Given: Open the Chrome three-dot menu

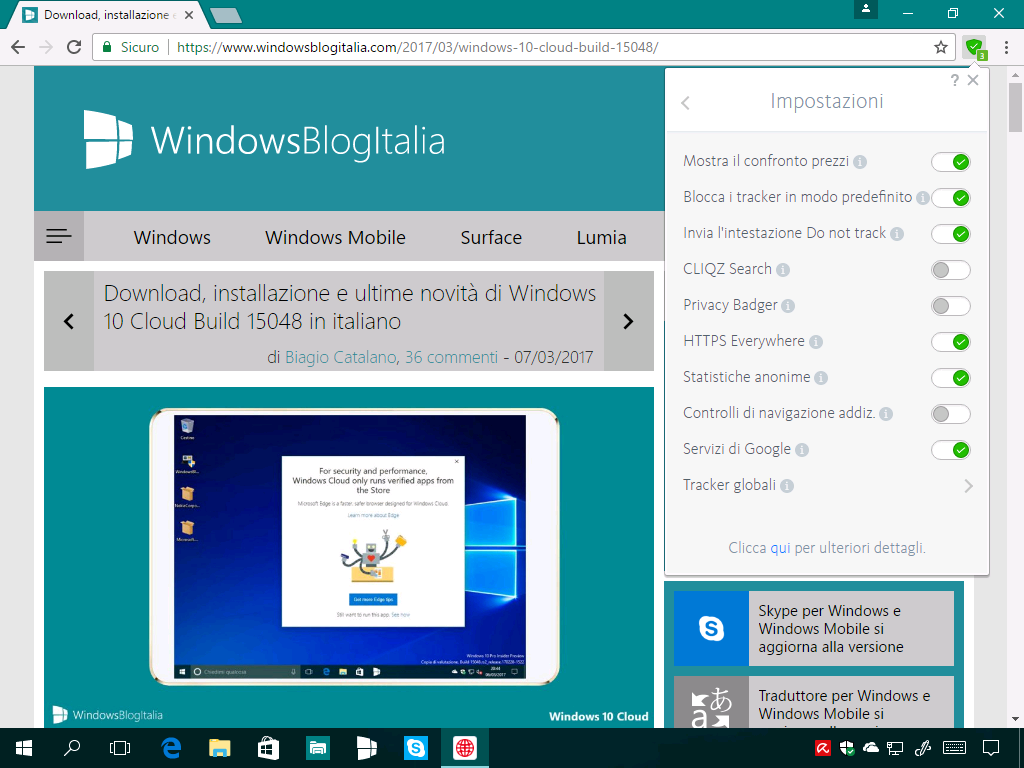Looking at the screenshot, I should click(1006, 47).
